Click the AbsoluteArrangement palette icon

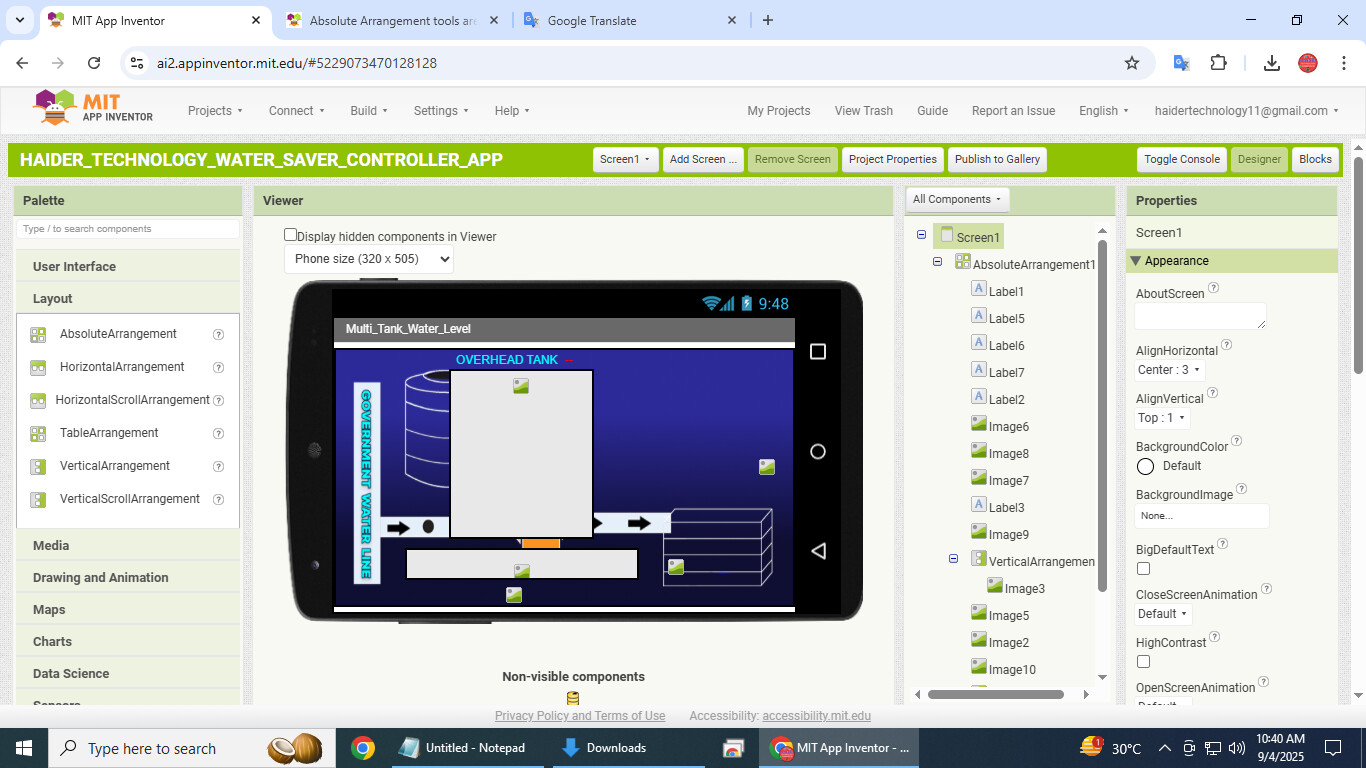[x=38, y=335]
